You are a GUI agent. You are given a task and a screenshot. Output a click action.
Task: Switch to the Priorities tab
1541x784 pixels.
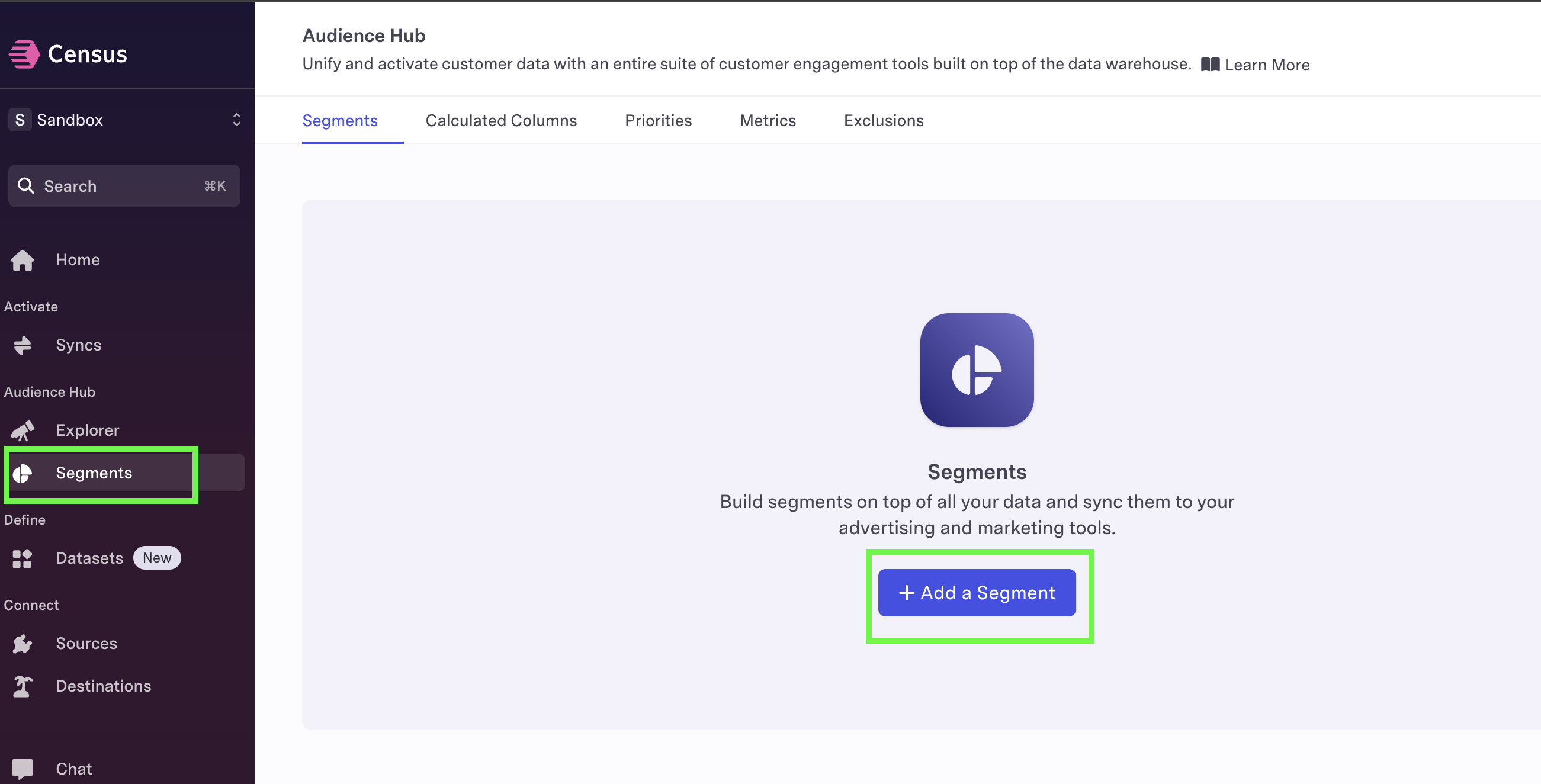(658, 121)
